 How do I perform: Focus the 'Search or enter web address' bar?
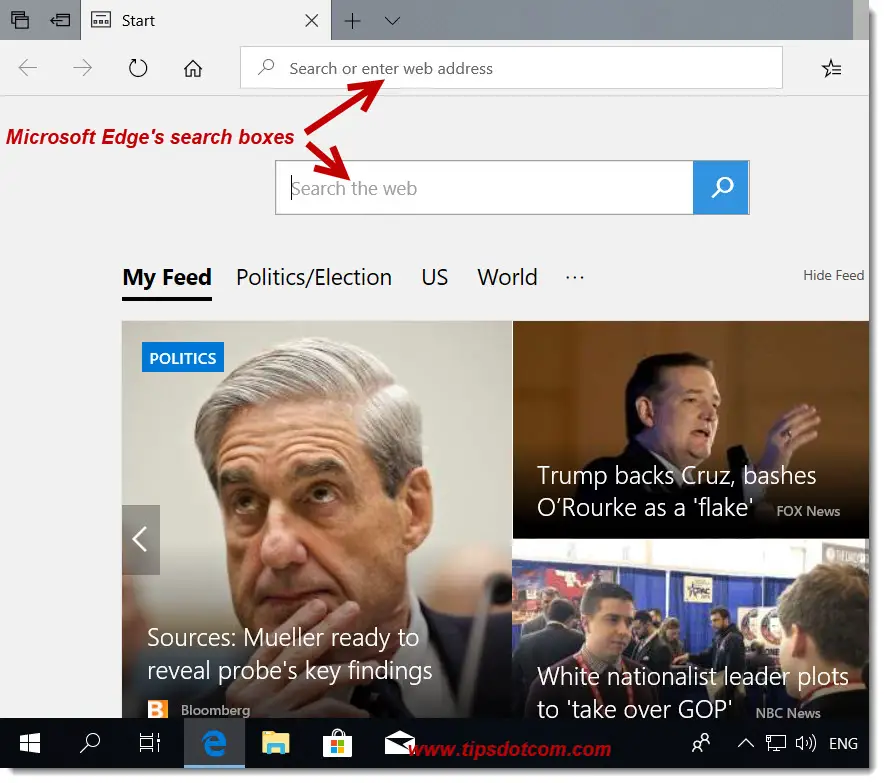coord(511,68)
